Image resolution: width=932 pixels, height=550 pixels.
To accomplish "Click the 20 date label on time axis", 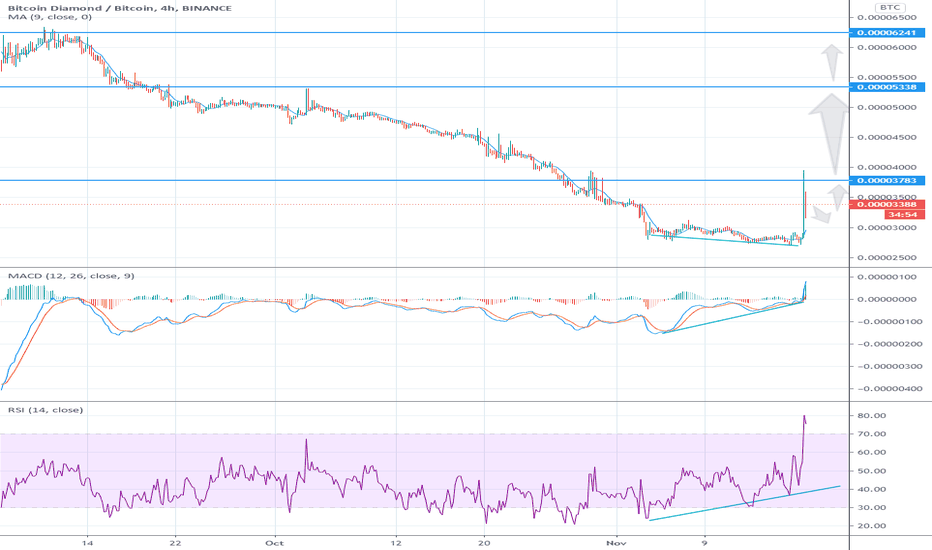I will [x=484, y=543].
